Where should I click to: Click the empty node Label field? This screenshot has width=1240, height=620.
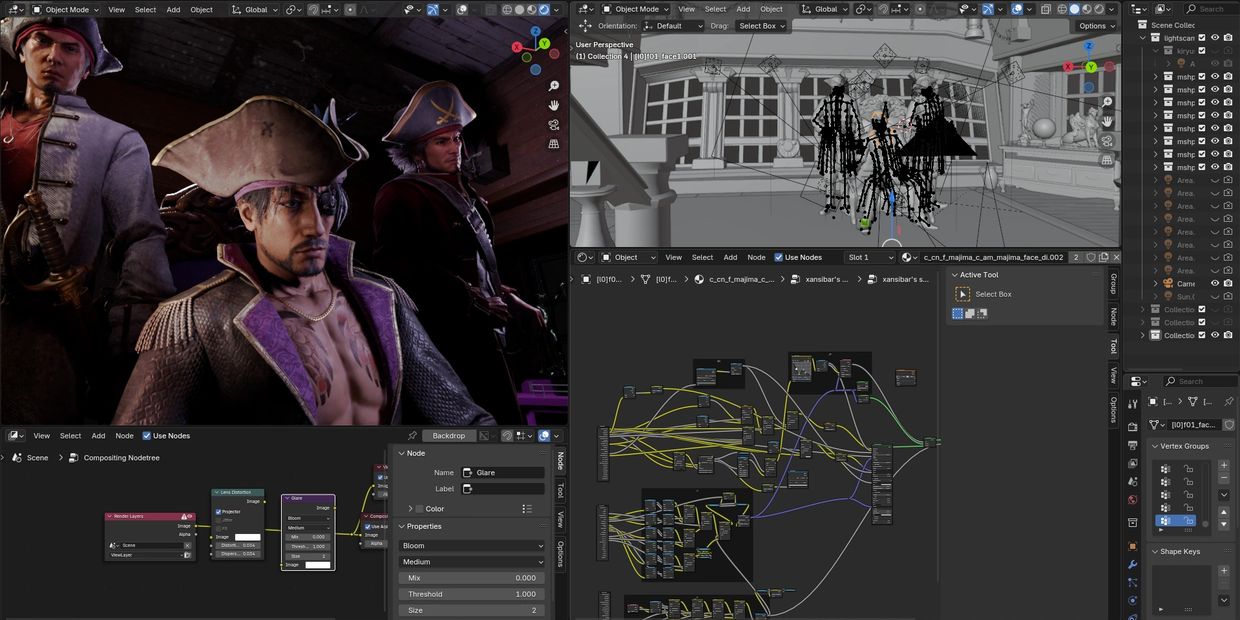coord(503,489)
